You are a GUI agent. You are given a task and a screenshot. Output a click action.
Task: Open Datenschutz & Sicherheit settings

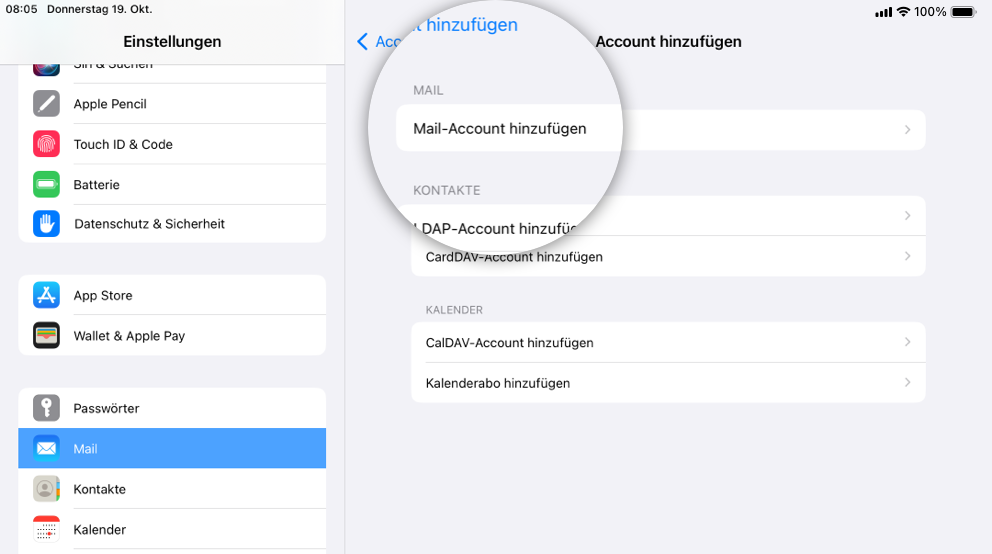pos(172,224)
